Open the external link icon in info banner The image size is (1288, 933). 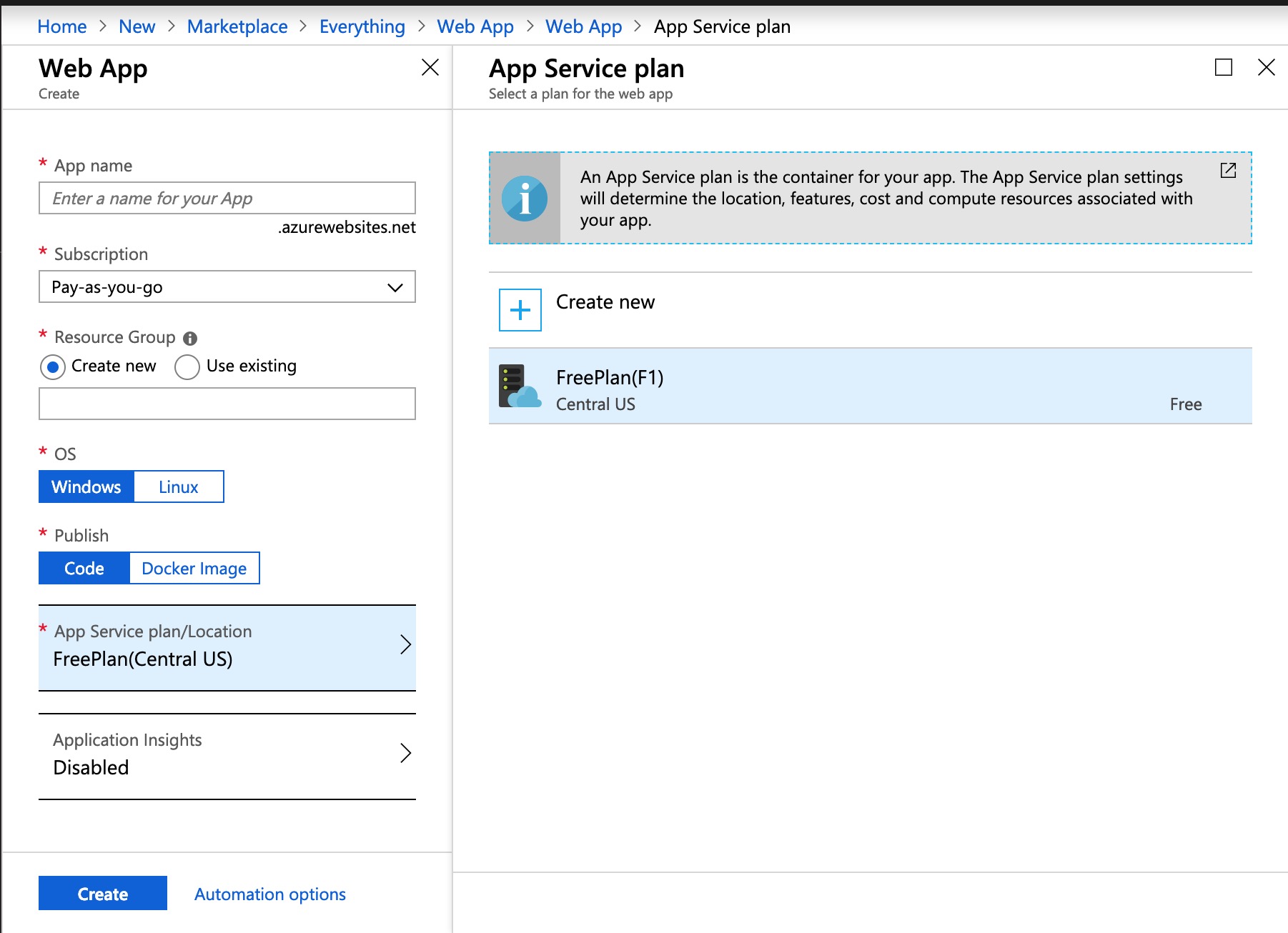click(1228, 170)
